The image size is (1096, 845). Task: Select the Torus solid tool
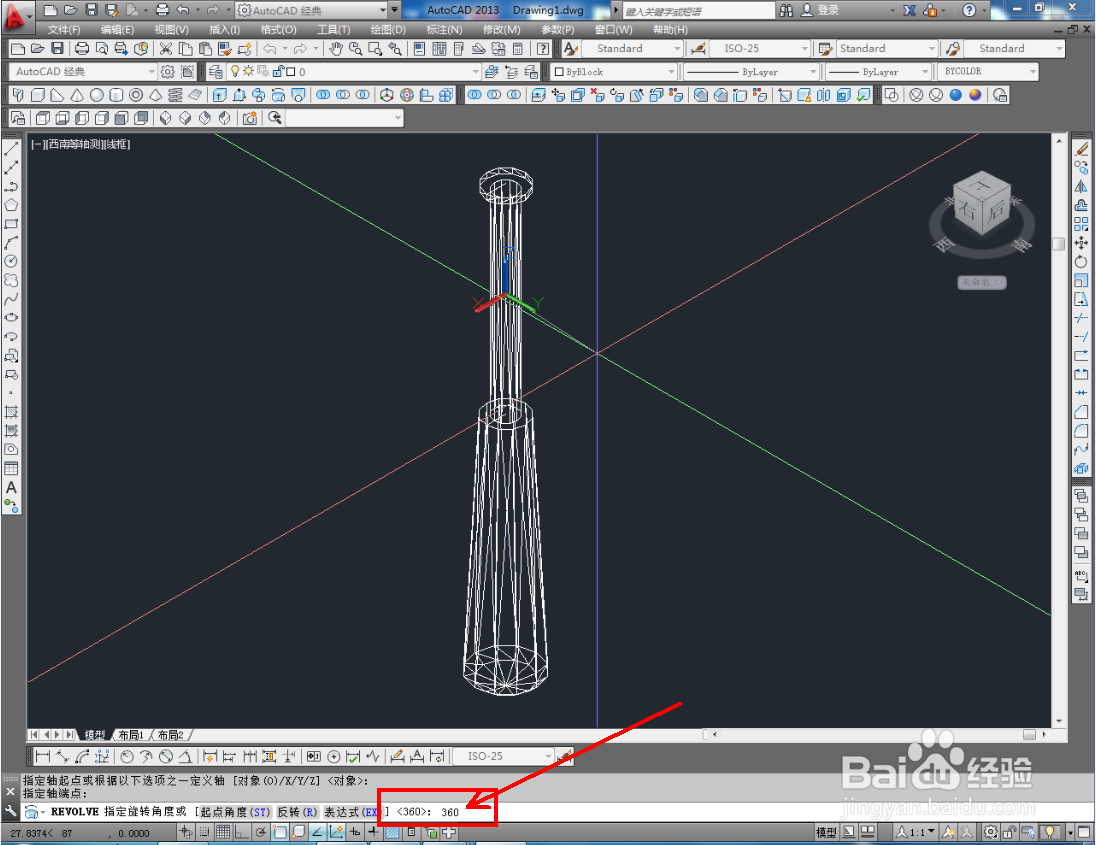click(x=136, y=95)
